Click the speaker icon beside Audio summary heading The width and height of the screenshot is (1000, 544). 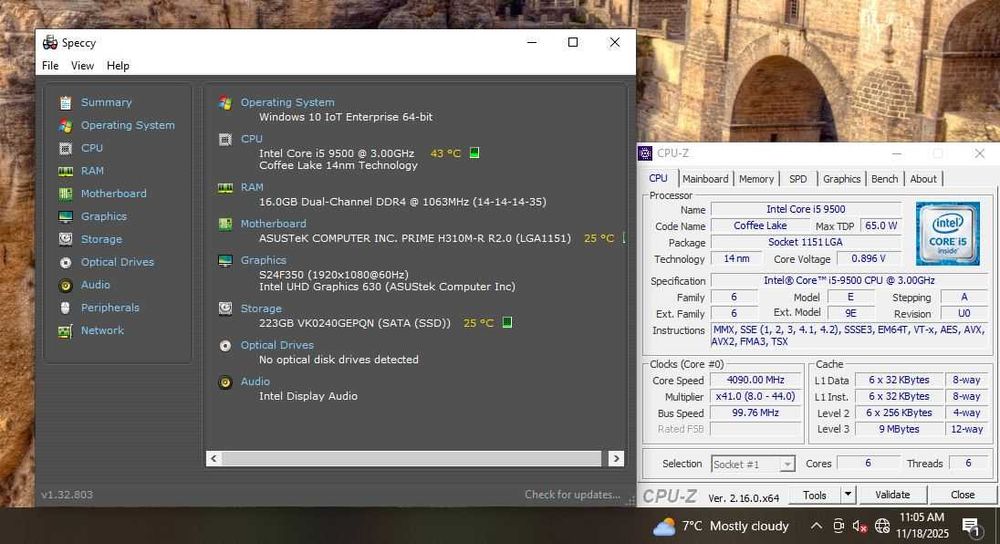(x=225, y=382)
